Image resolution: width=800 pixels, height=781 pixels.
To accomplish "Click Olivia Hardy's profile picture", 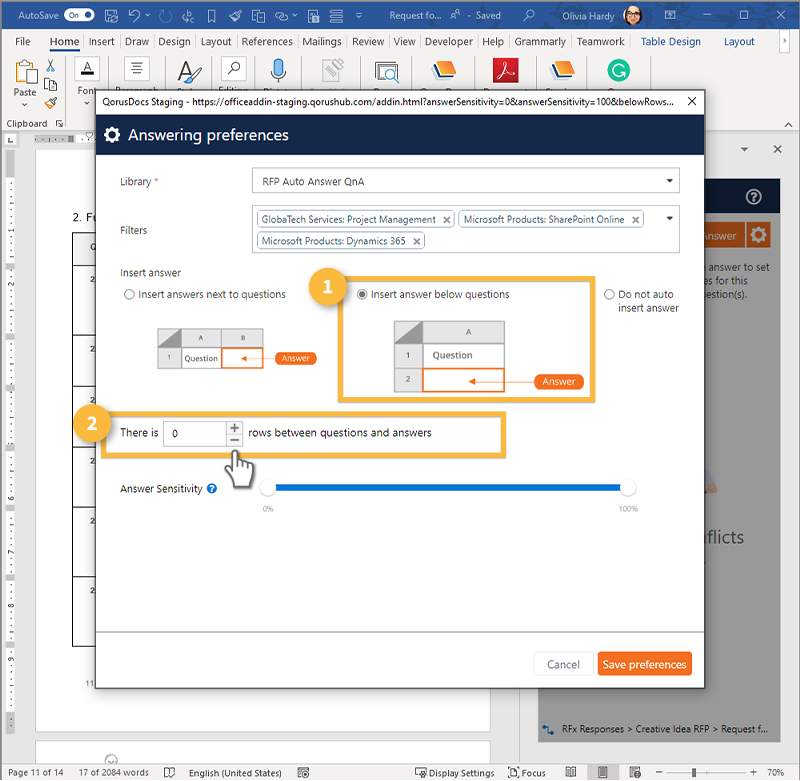I will (633, 16).
